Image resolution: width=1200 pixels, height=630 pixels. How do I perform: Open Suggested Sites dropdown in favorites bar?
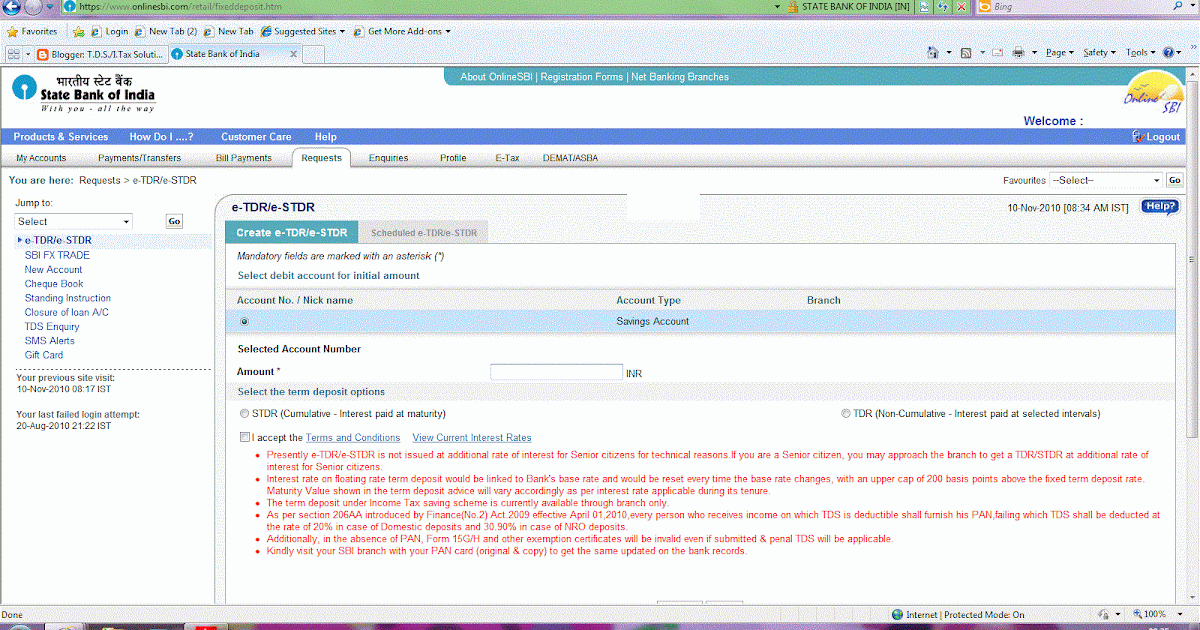click(x=303, y=31)
